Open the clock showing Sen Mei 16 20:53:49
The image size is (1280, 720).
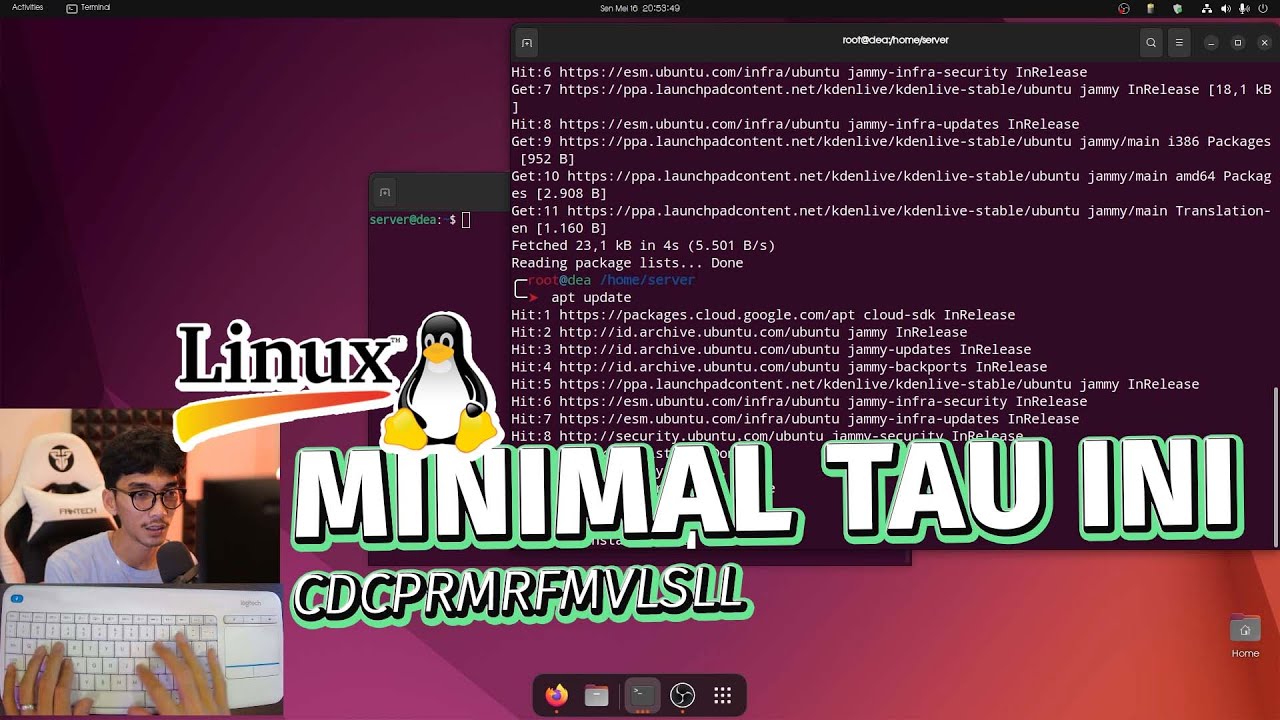pos(640,8)
